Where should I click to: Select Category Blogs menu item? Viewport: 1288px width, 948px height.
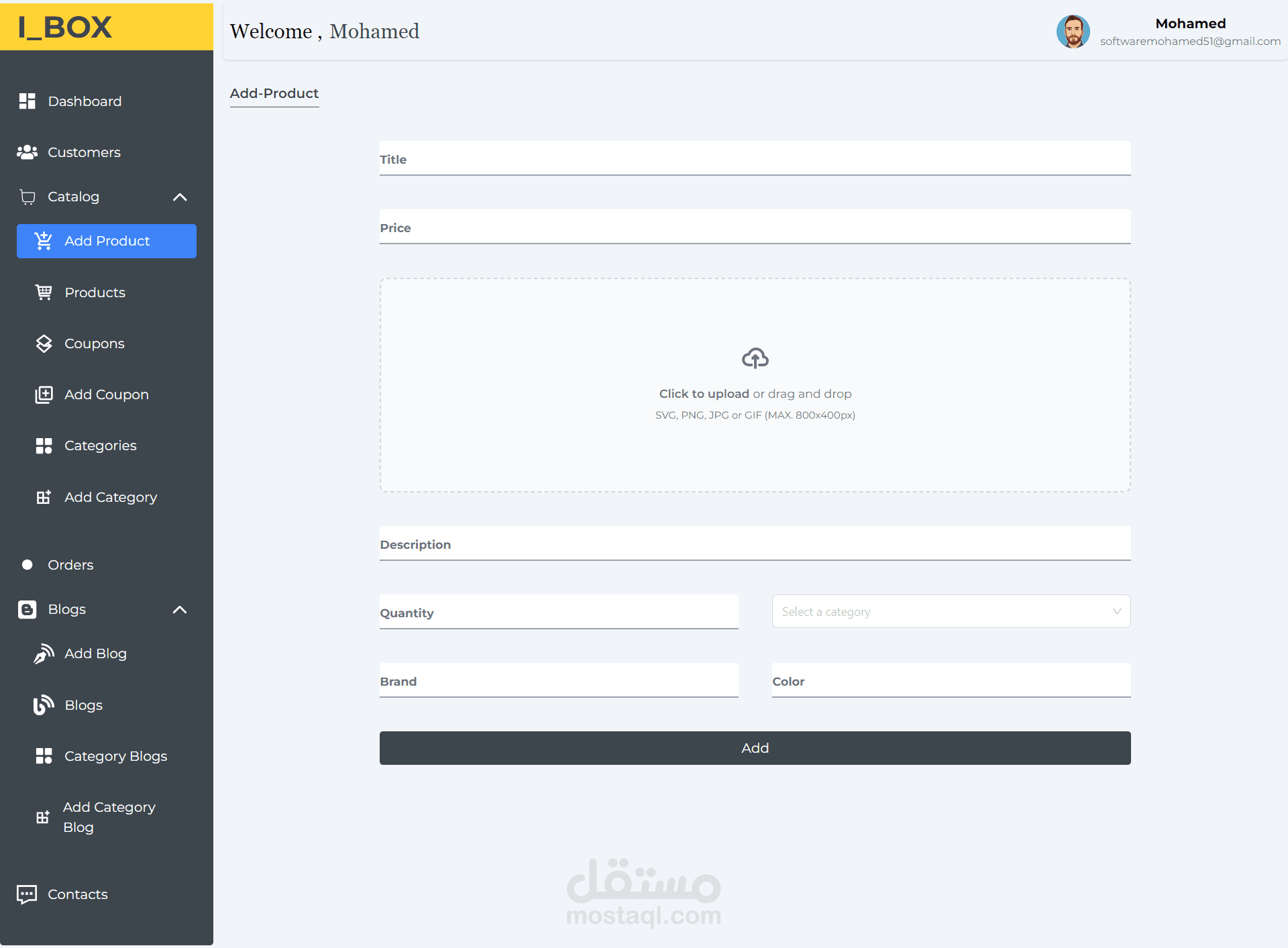click(x=115, y=756)
